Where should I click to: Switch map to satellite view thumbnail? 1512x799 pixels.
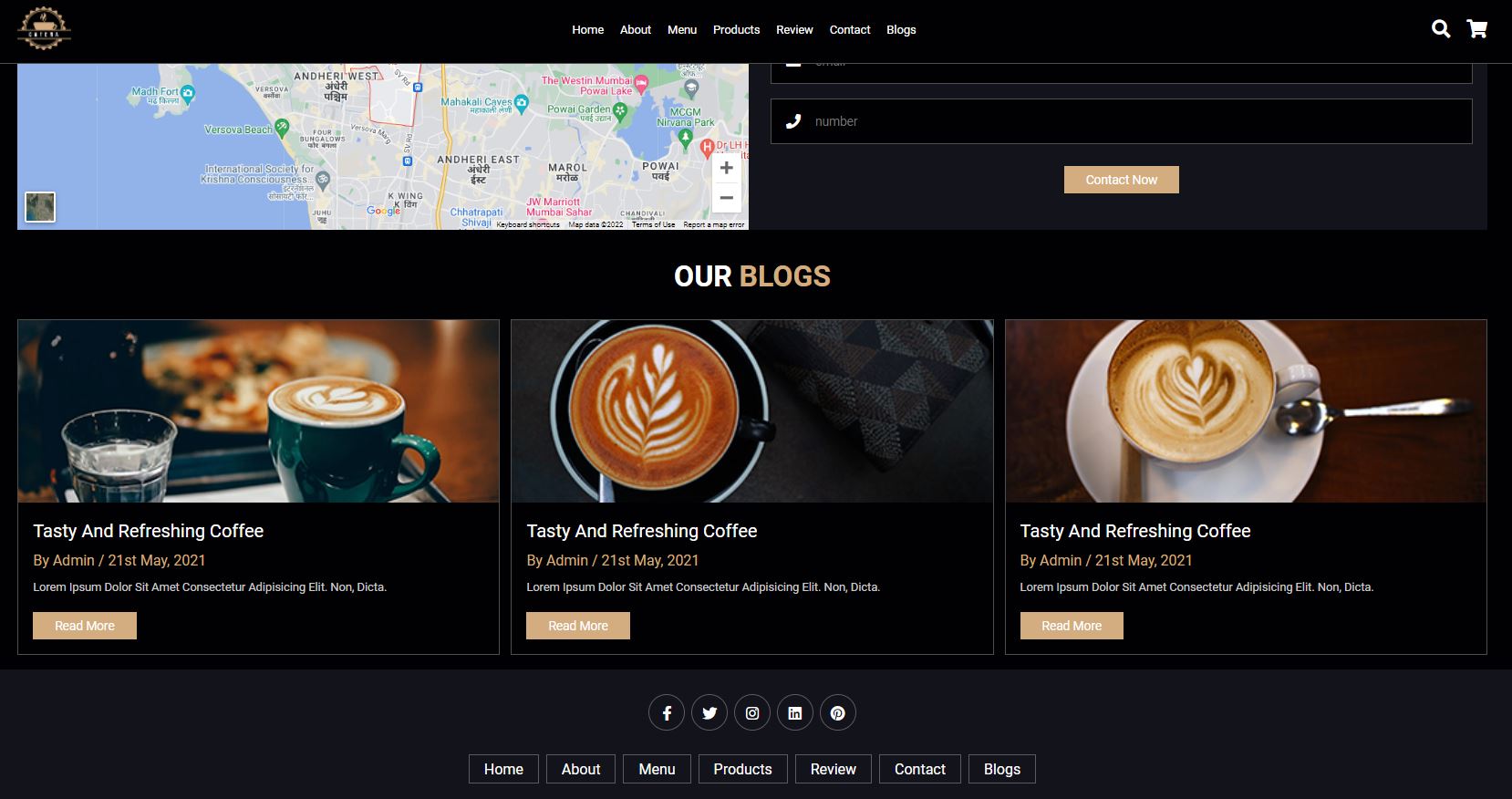click(x=40, y=207)
